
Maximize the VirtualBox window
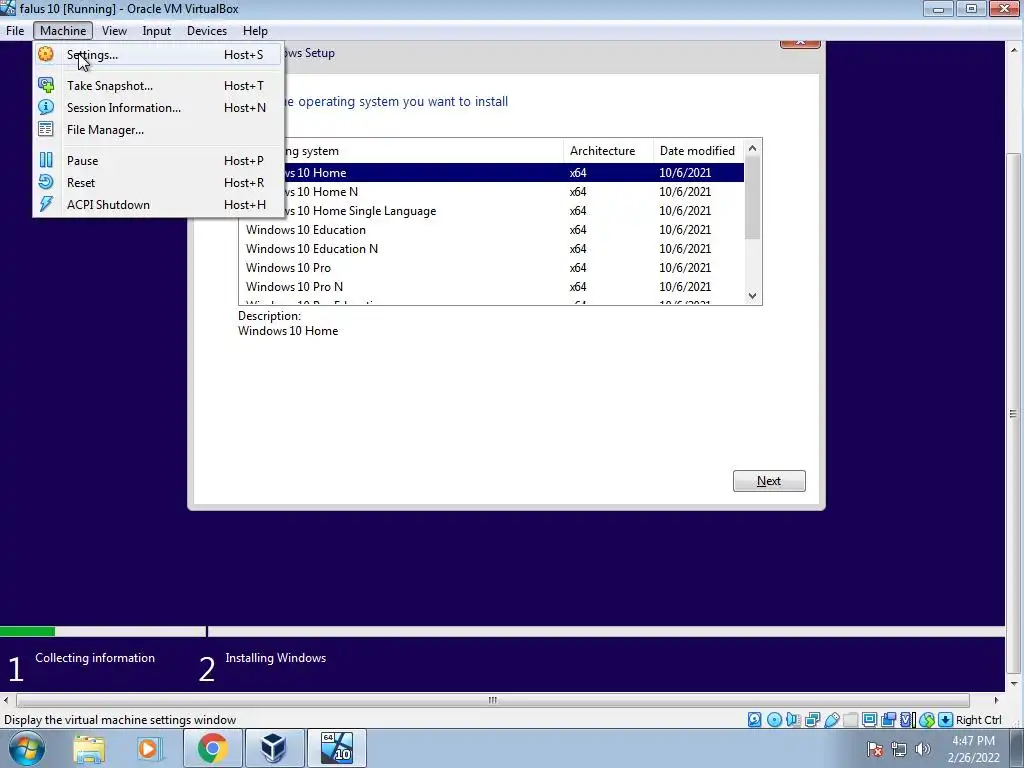(971, 8)
